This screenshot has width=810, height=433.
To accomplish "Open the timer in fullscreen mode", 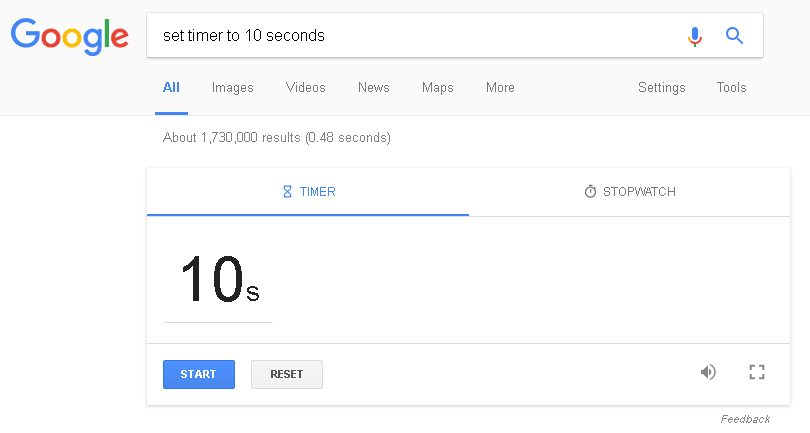I will pos(757,372).
